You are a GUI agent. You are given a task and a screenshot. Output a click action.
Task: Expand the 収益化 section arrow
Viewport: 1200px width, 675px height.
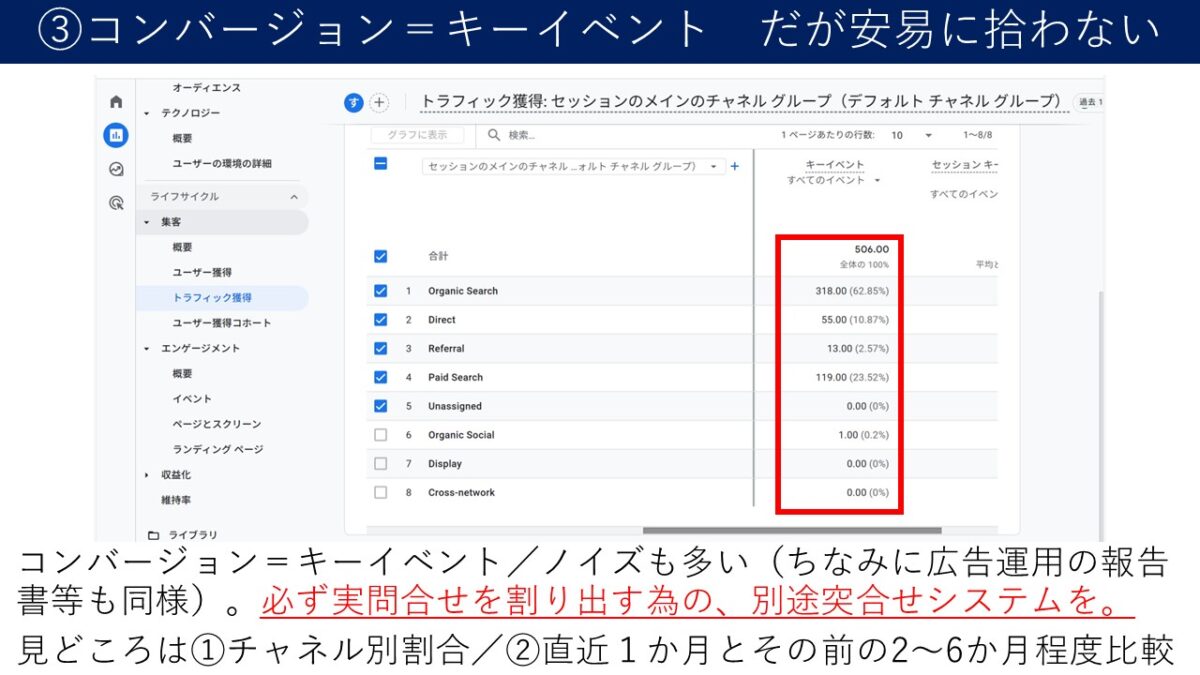[147, 475]
